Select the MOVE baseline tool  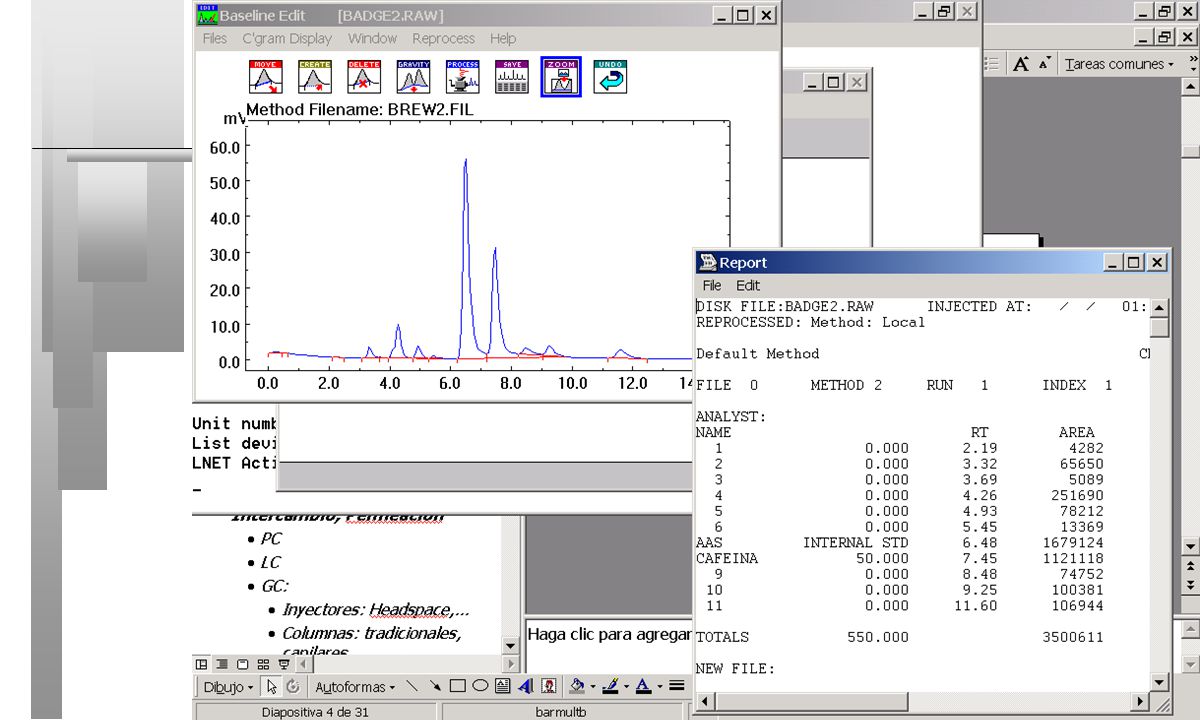pos(265,77)
